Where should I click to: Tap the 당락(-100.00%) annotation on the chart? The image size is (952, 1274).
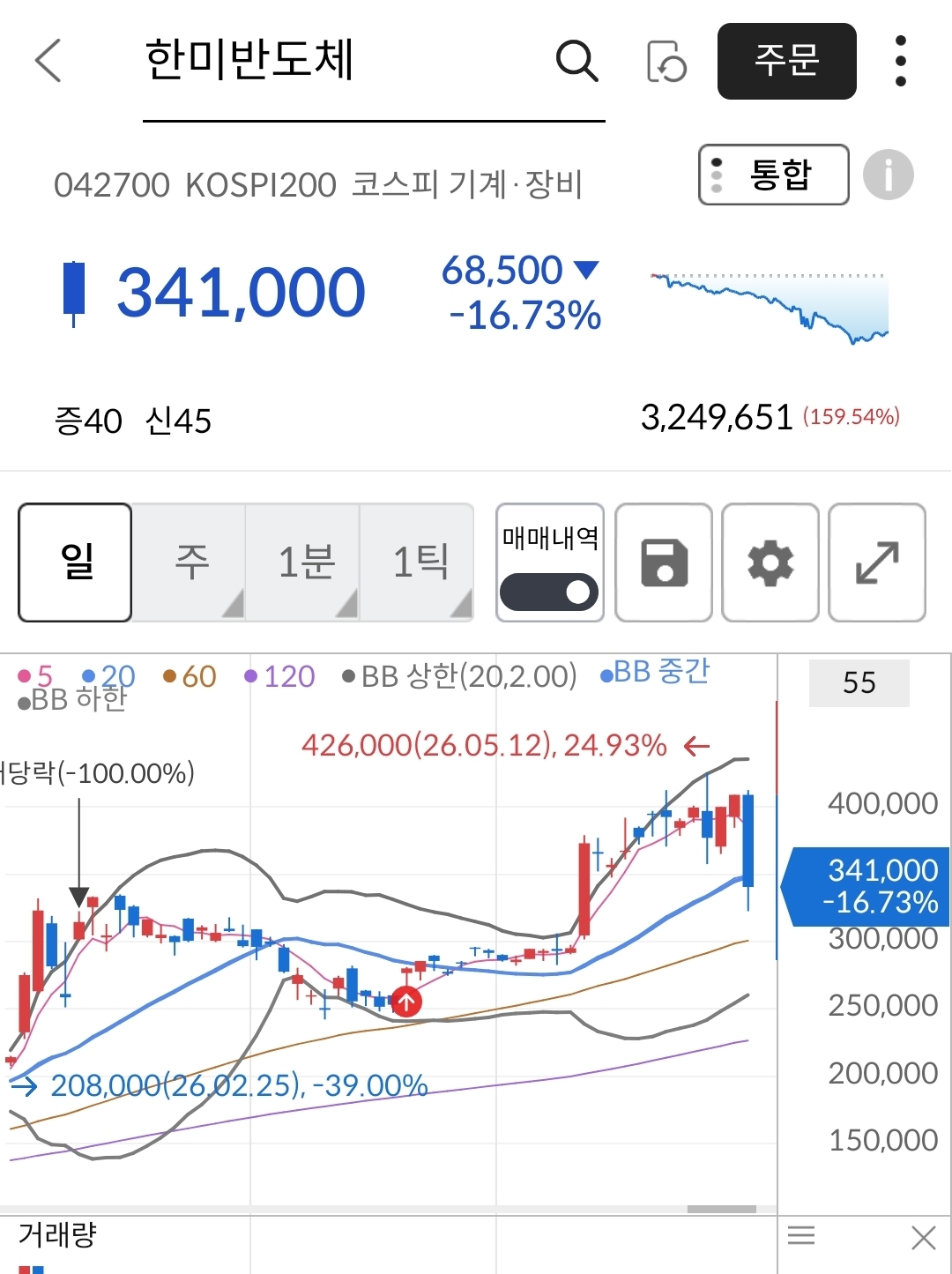coord(97,773)
